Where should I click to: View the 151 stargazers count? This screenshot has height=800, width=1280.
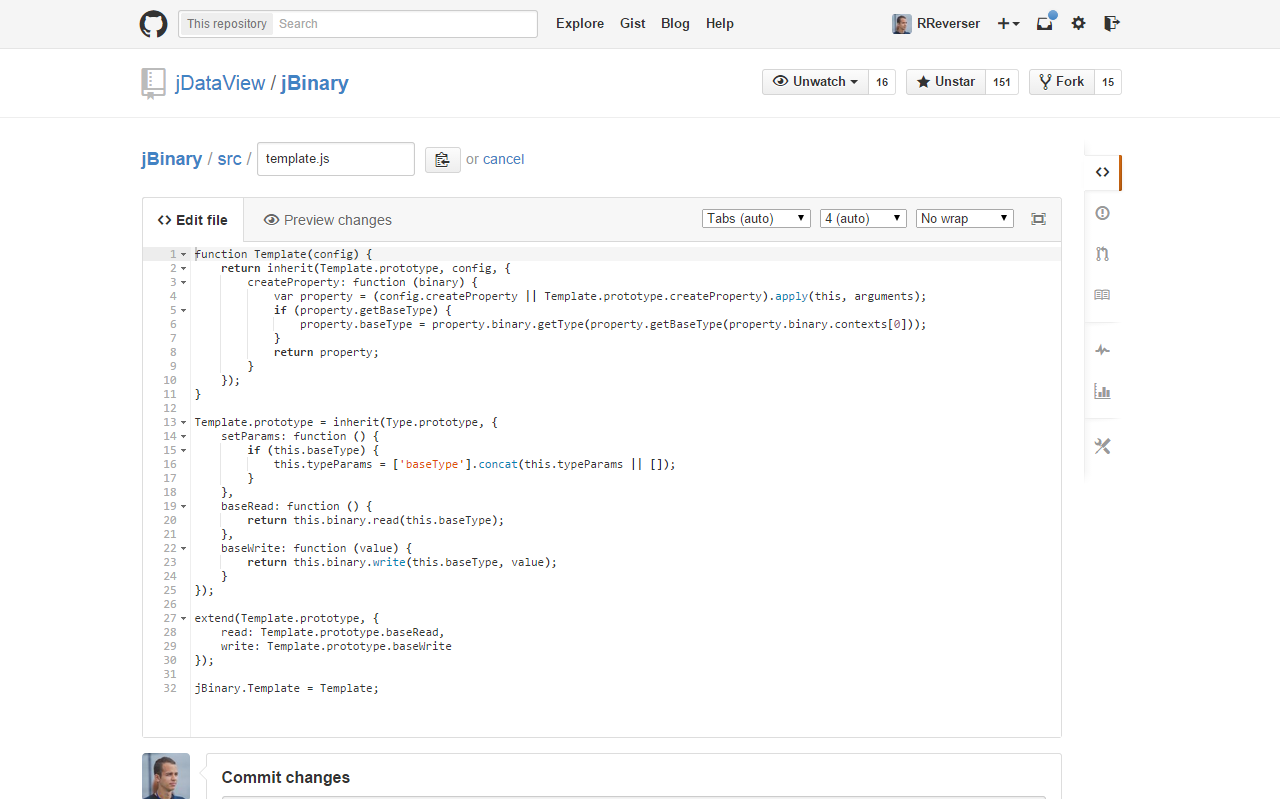1002,82
